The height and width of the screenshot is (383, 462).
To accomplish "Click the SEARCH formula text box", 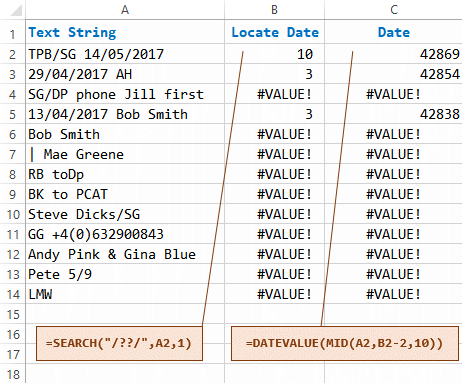I will (x=119, y=343).
